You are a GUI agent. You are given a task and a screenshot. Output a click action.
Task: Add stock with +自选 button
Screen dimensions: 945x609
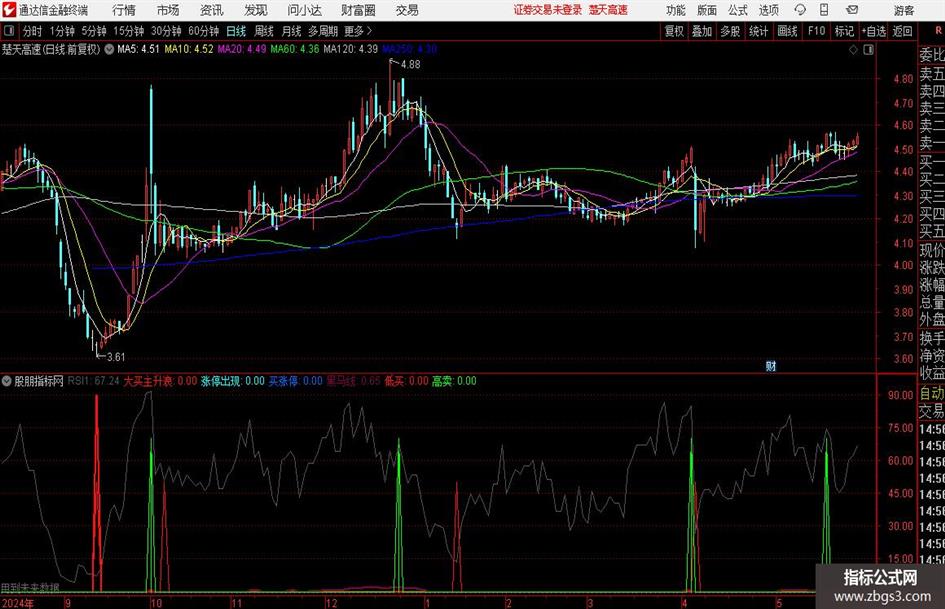pos(873,31)
